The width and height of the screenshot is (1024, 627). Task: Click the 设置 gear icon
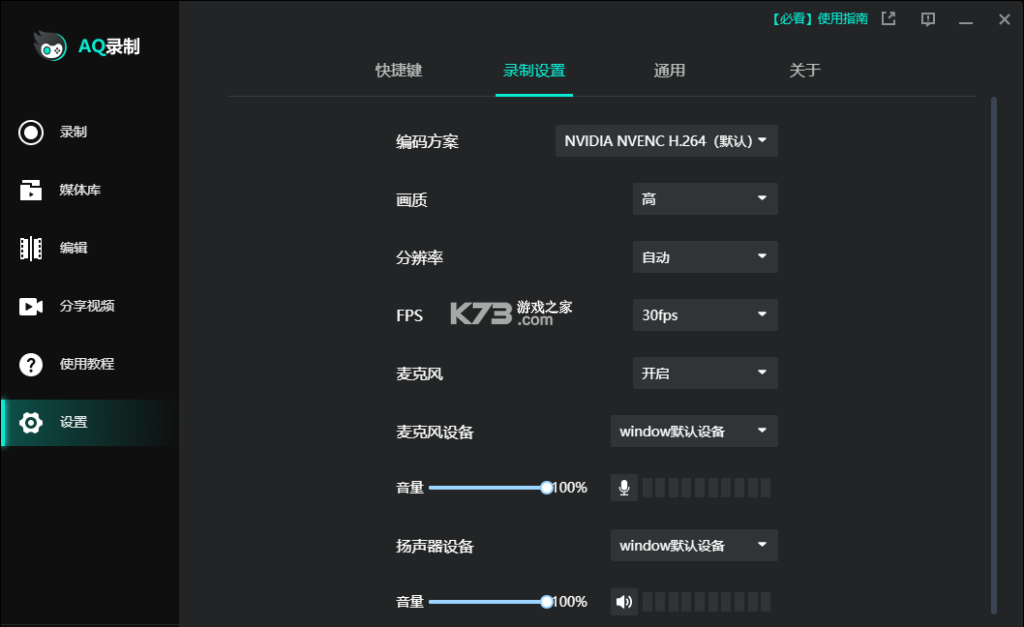[31, 423]
